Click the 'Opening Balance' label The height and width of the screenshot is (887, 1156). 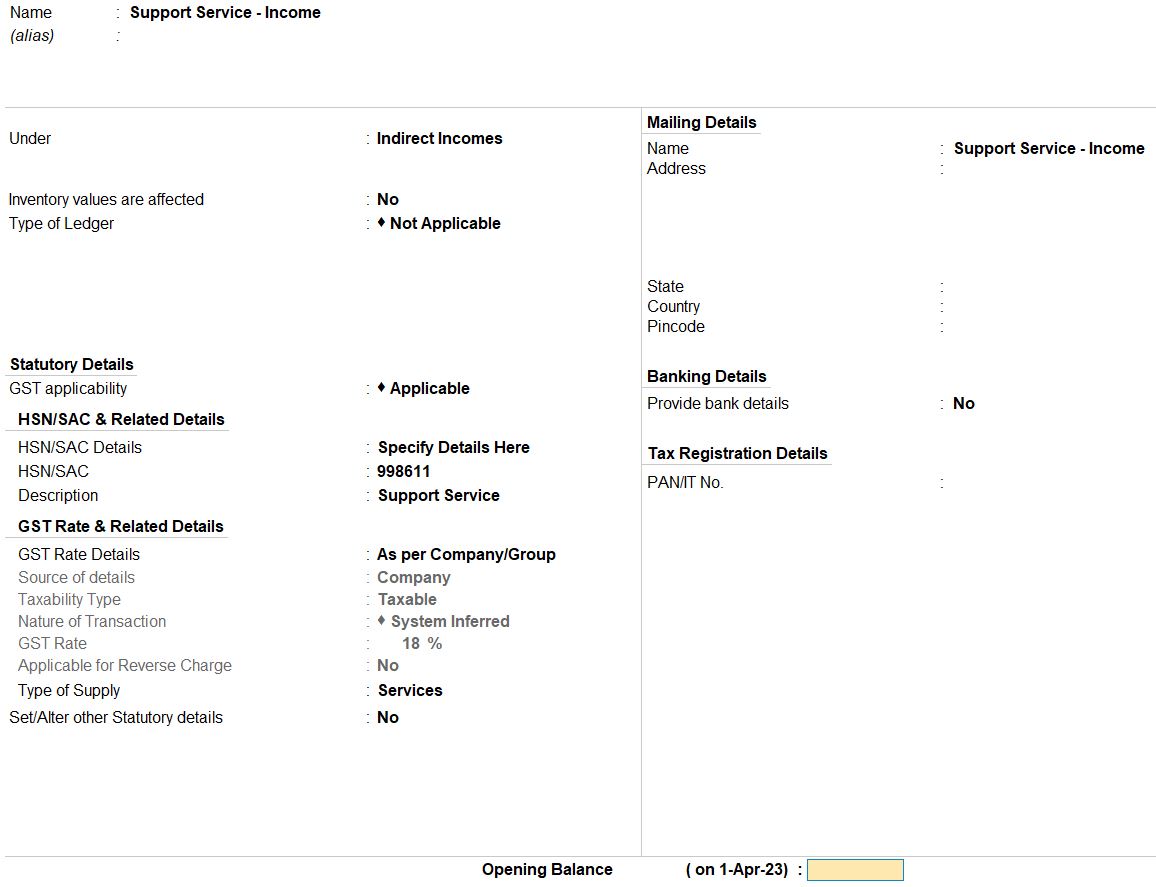(547, 870)
